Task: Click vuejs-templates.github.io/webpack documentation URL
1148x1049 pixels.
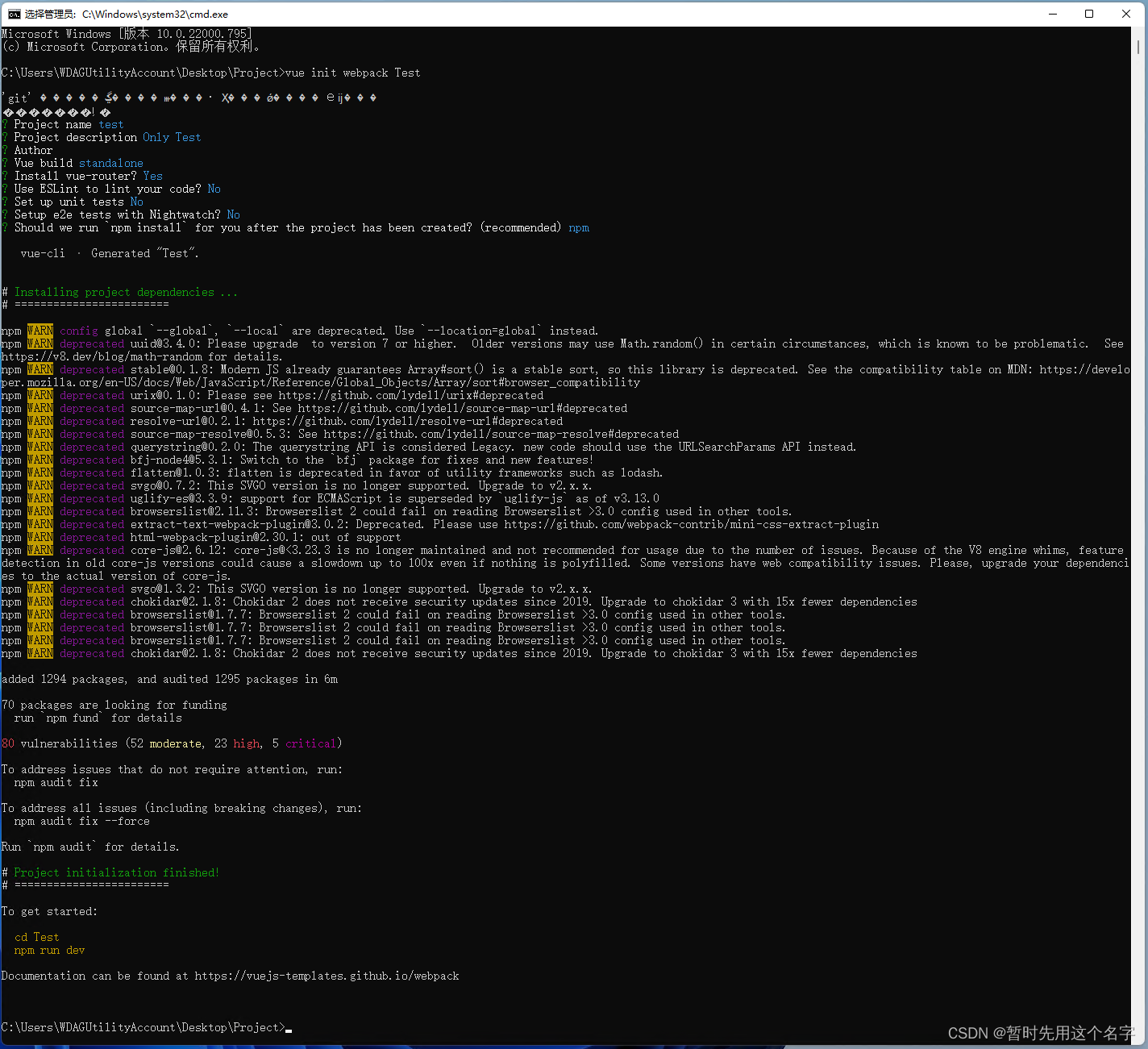Action: pos(327,976)
